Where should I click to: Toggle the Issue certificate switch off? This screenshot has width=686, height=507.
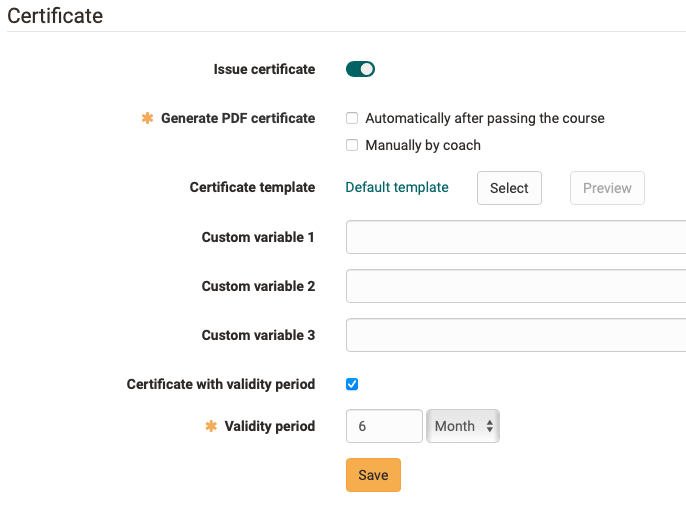[360, 69]
